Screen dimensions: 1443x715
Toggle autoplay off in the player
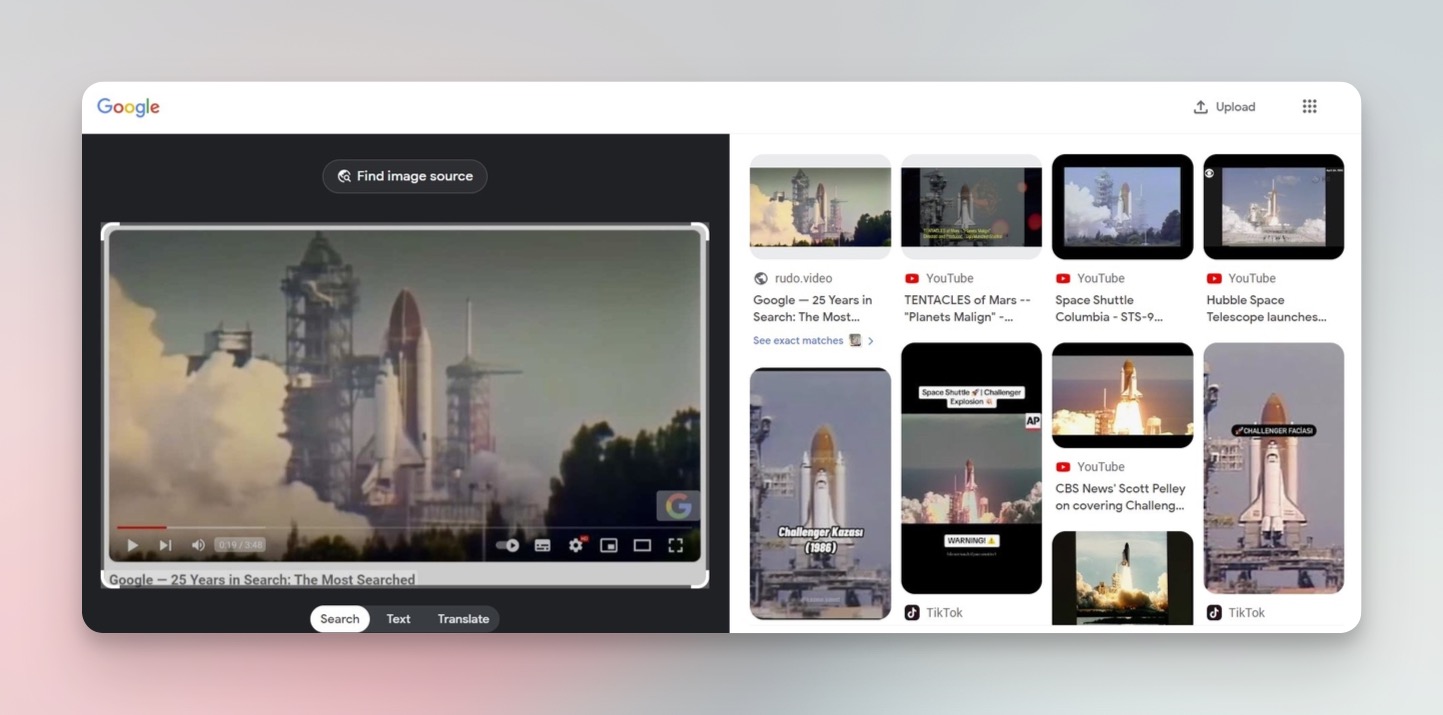[x=506, y=545]
